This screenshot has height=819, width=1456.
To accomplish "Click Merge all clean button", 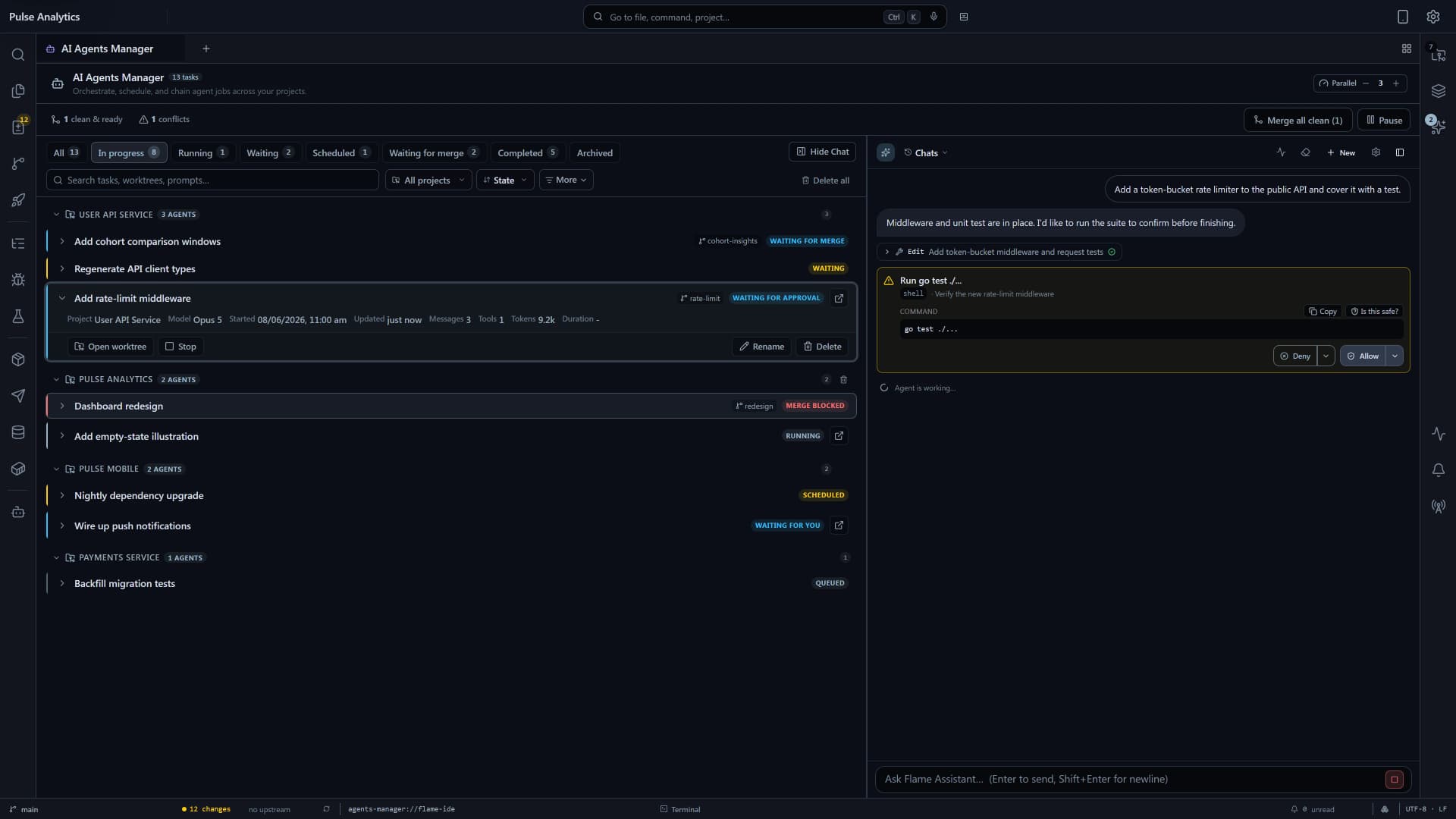I will click(1298, 120).
